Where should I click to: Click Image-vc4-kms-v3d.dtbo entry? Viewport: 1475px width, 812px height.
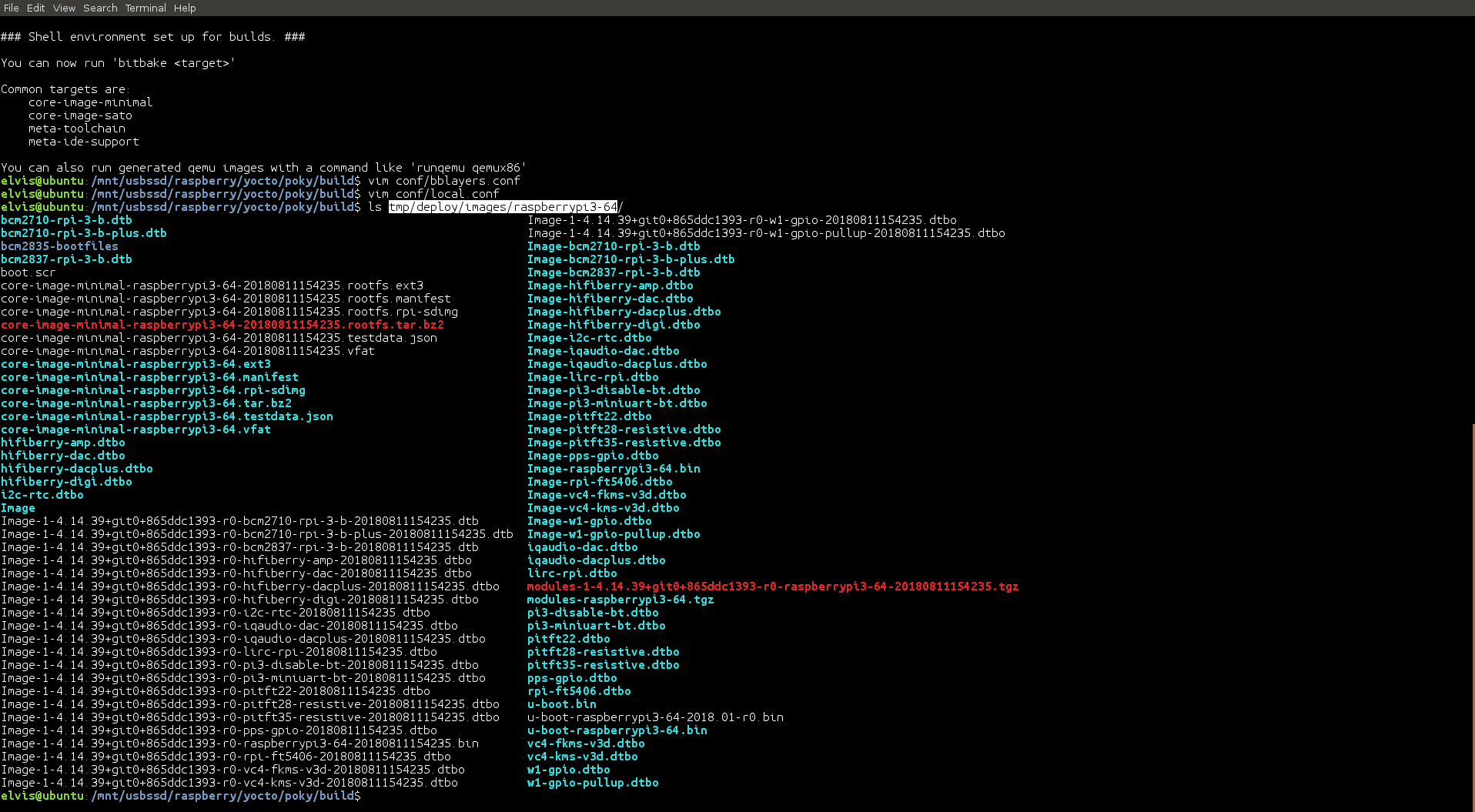[603, 508]
